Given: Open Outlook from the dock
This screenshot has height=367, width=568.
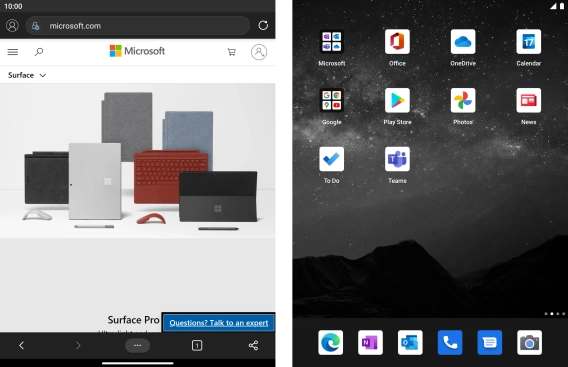Looking at the screenshot, I should click(410, 342).
